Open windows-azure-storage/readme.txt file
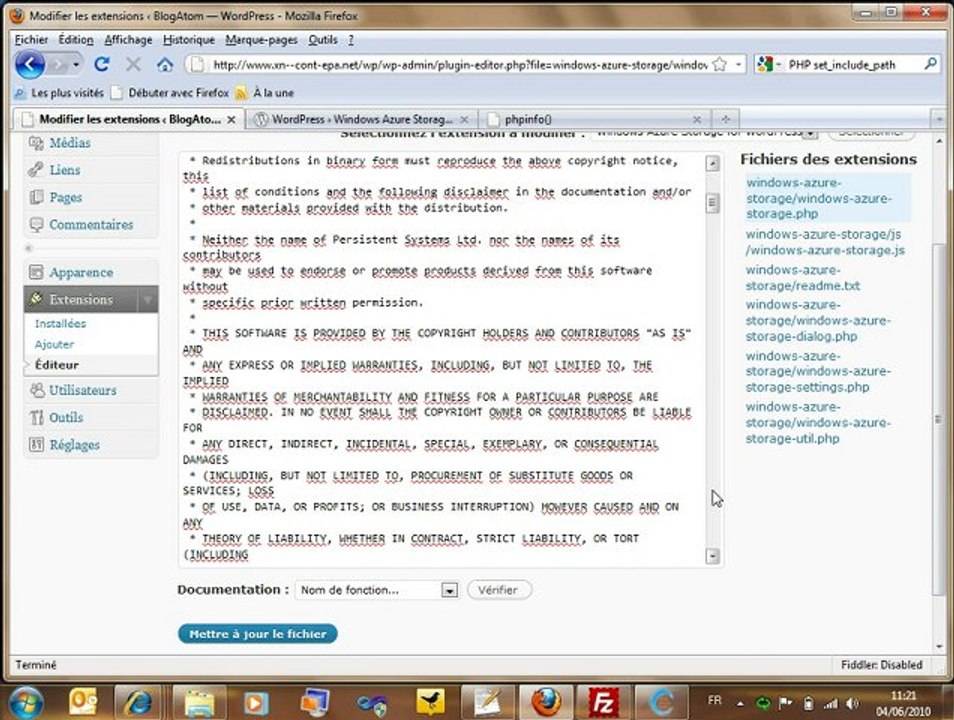The image size is (954, 720). (x=803, y=278)
